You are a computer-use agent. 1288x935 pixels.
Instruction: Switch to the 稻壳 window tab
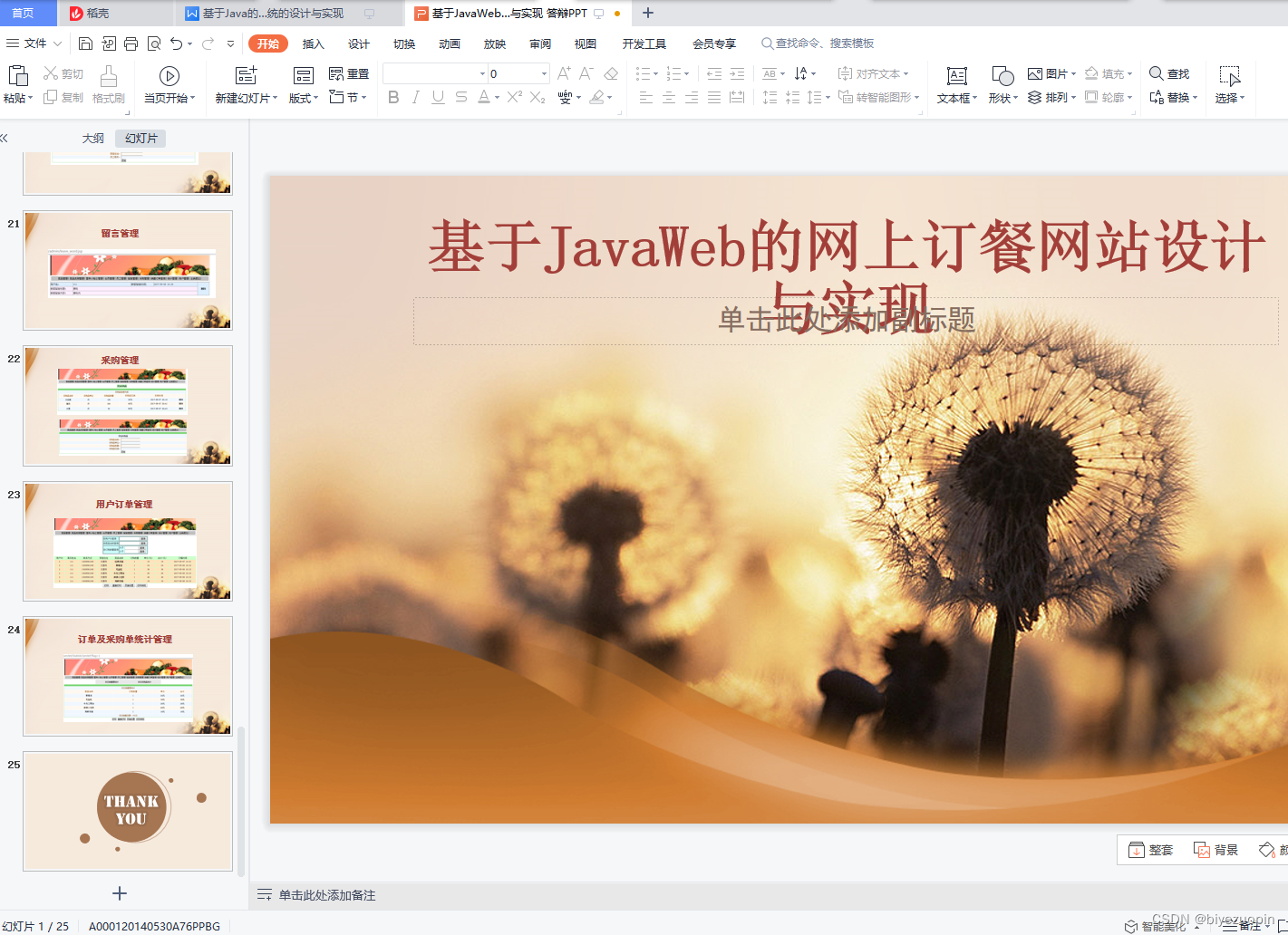[114, 14]
